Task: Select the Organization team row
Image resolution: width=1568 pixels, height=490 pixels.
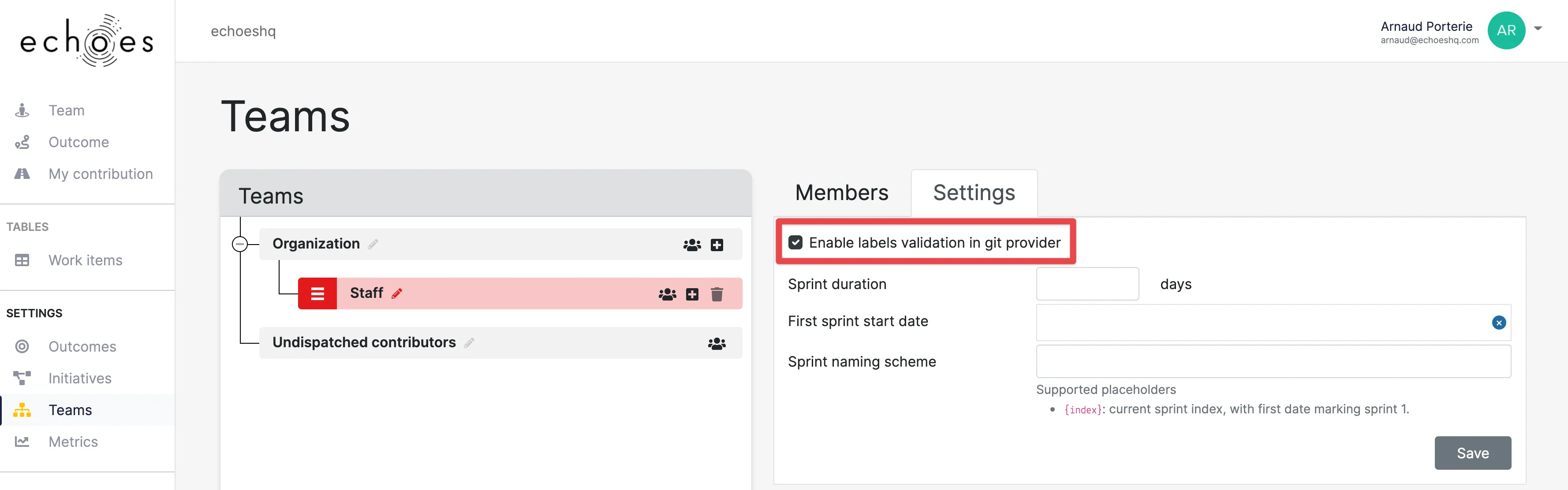Action: pos(500,245)
